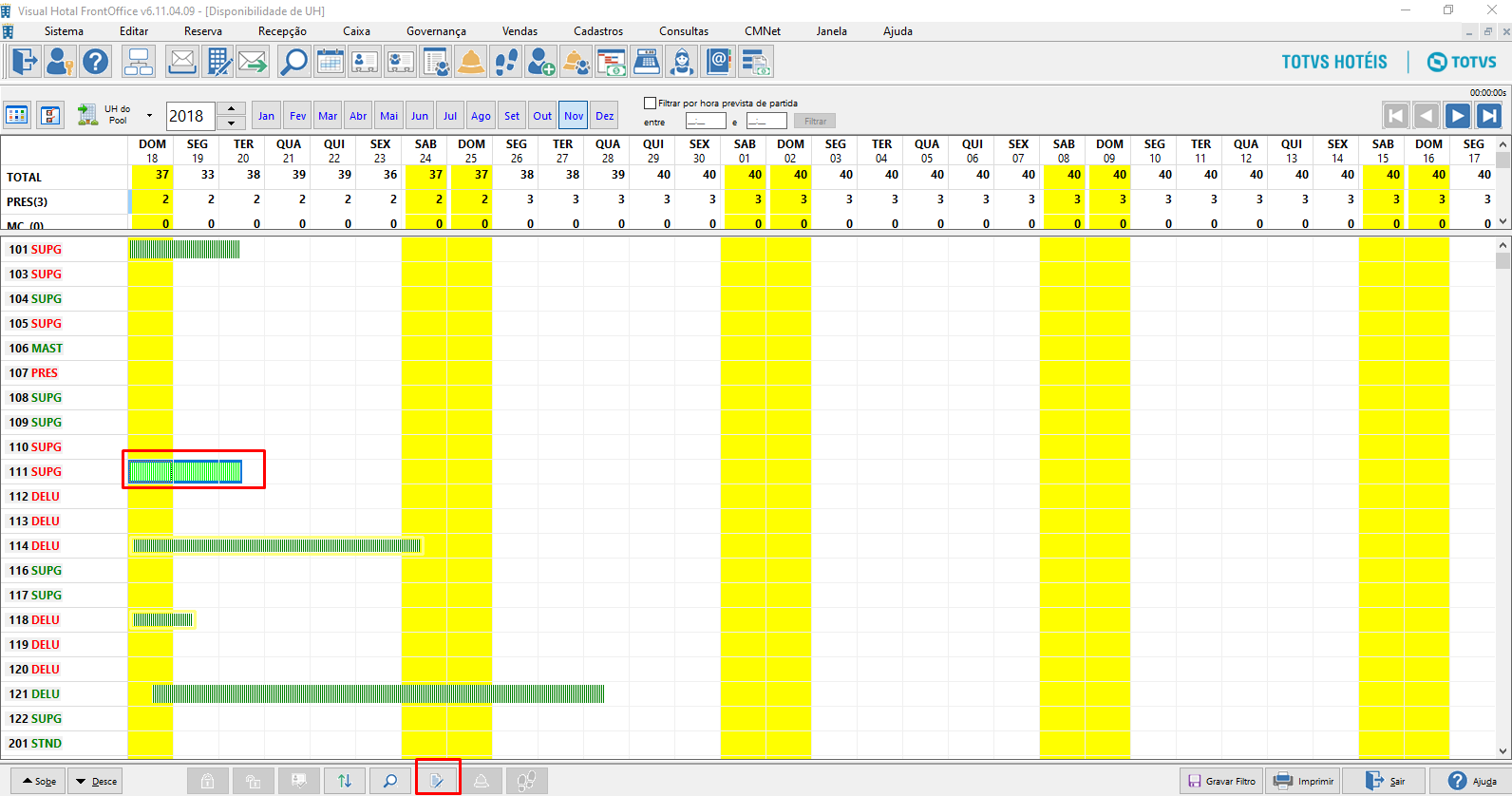Viewport: 1512px width, 796px height.
Task: Open the calendar grid toolbar icon
Action: [x=330, y=62]
